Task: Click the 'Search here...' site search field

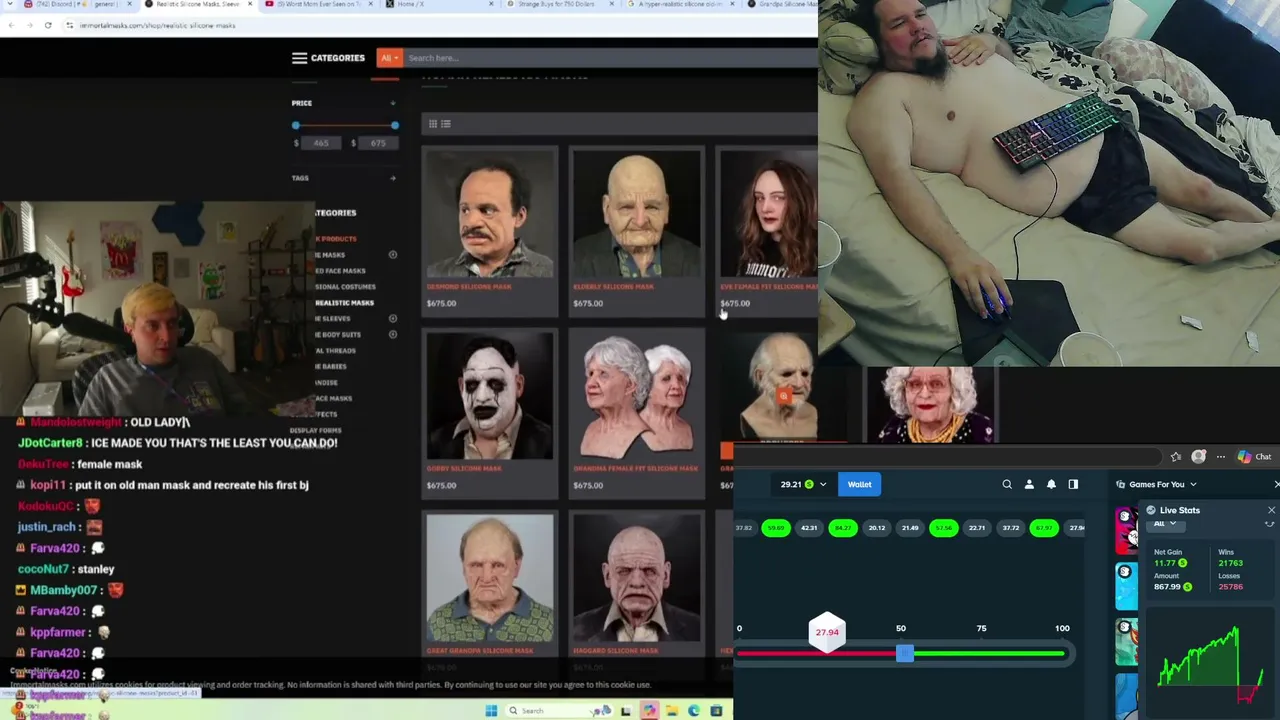Action: pos(610,58)
